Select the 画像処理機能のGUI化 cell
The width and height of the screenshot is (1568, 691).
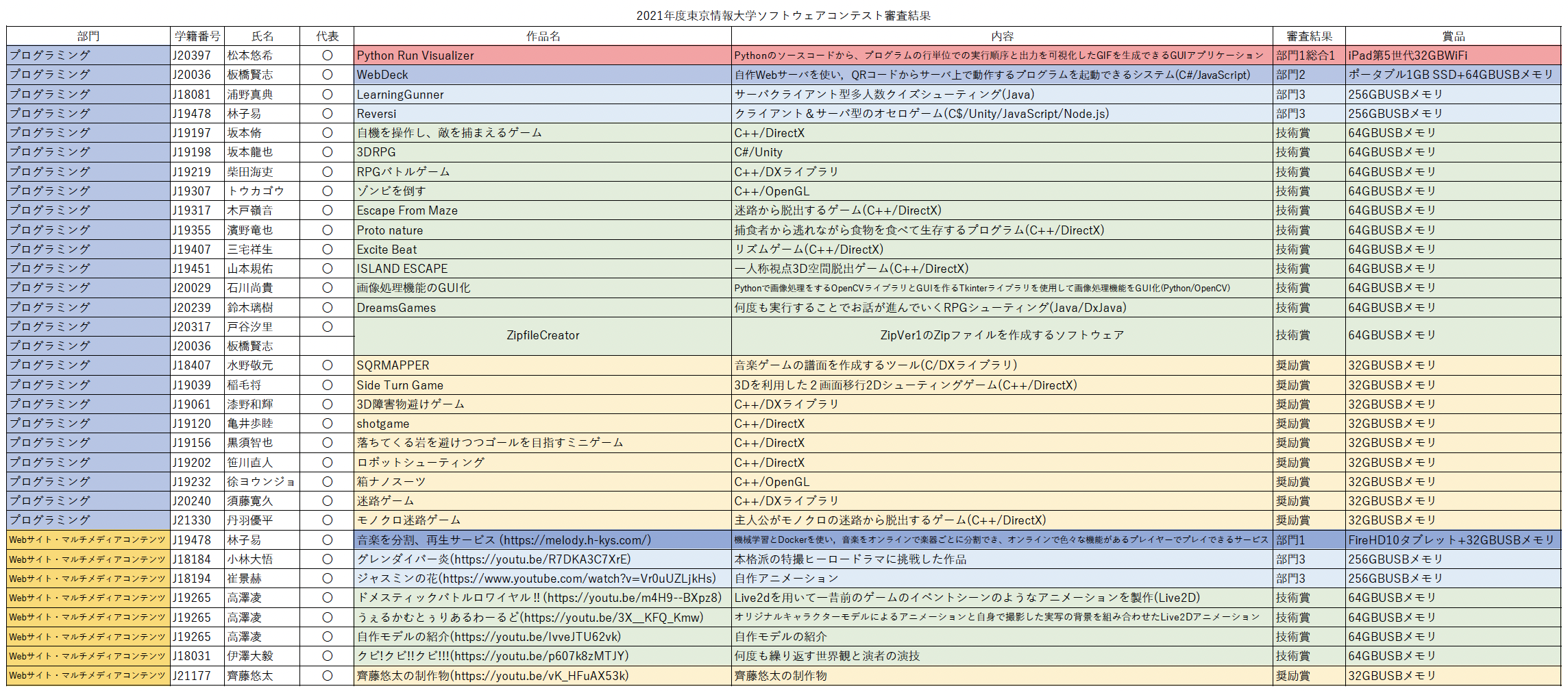coord(543,288)
